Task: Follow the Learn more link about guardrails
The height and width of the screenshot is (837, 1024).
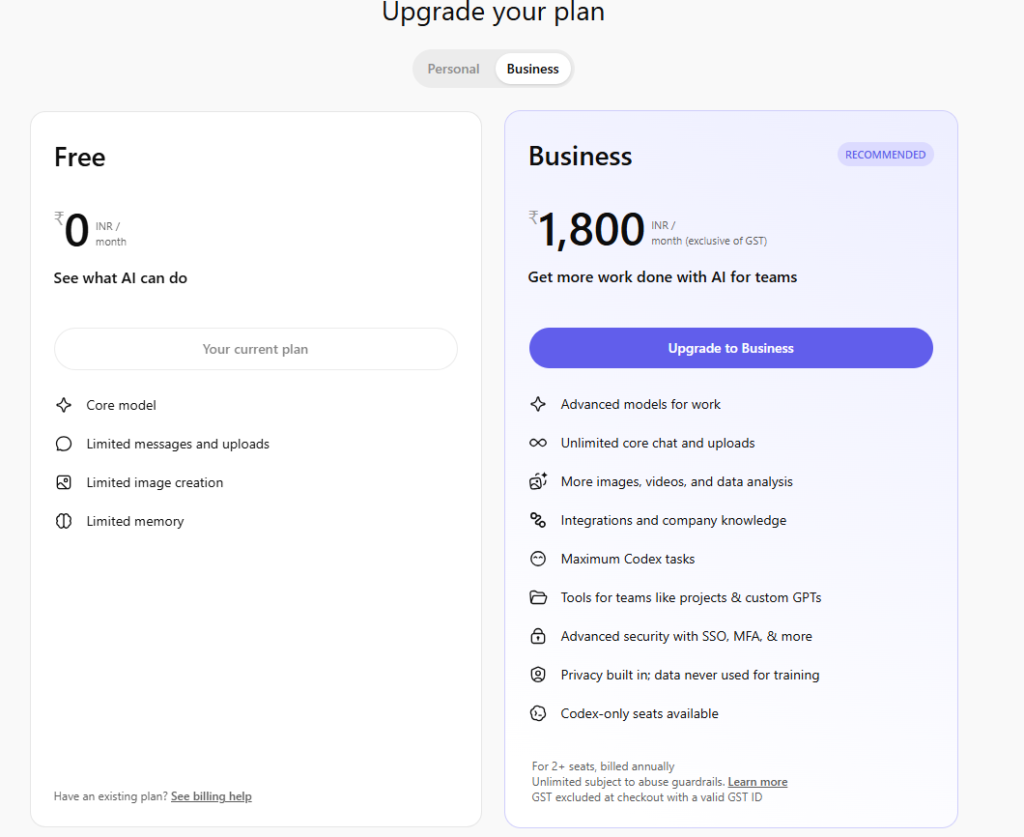Action: 757,782
